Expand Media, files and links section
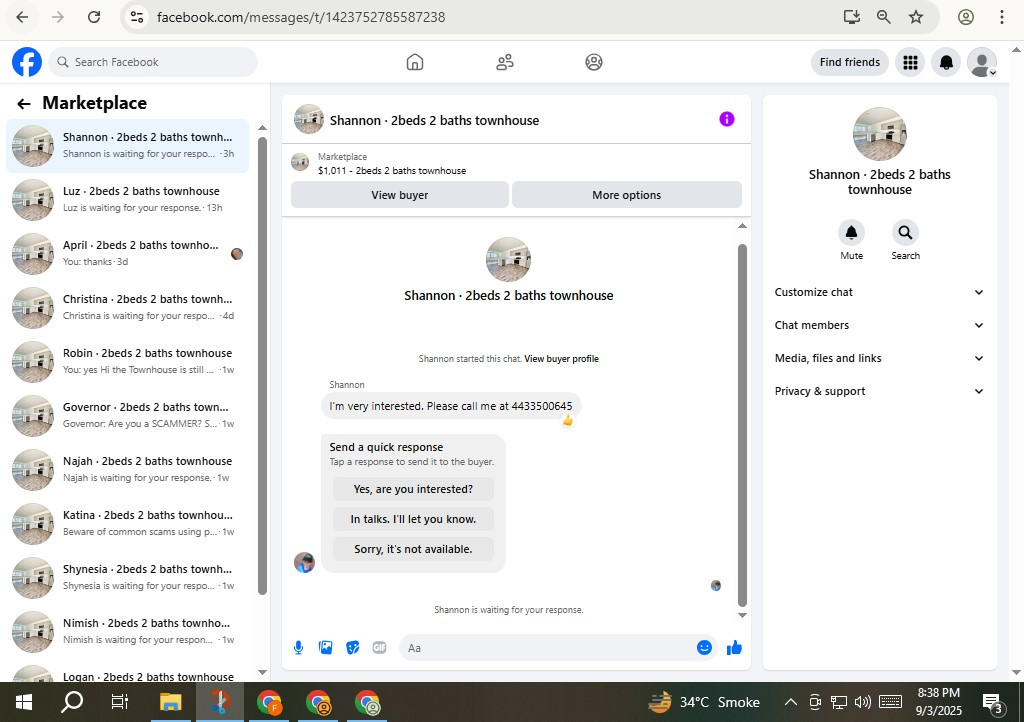 click(x=879, y=358)
